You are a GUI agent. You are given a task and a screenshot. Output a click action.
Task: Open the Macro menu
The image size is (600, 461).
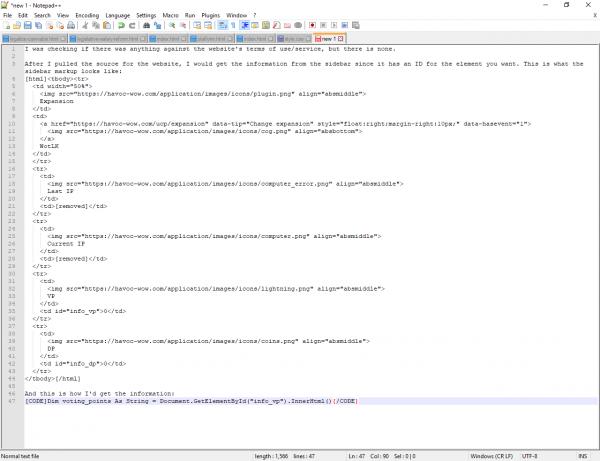click(170, 15)
